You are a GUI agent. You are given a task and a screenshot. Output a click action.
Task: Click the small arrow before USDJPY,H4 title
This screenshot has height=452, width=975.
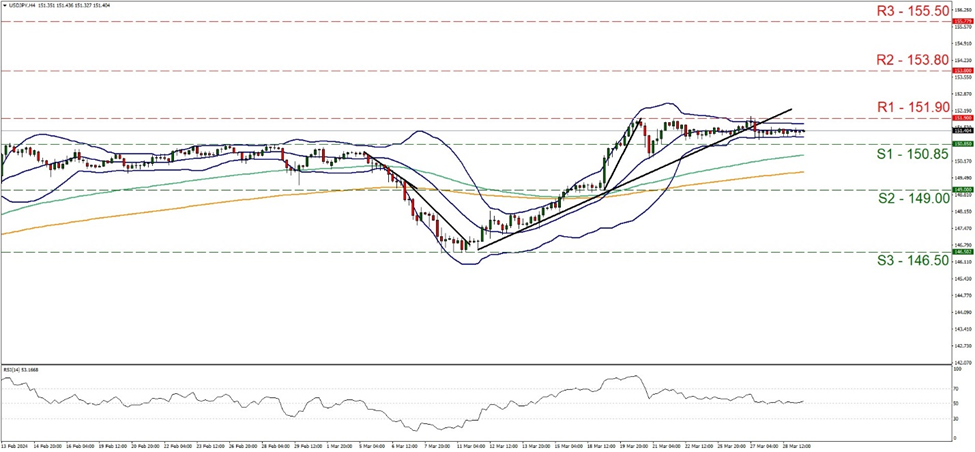click(5, 5)
